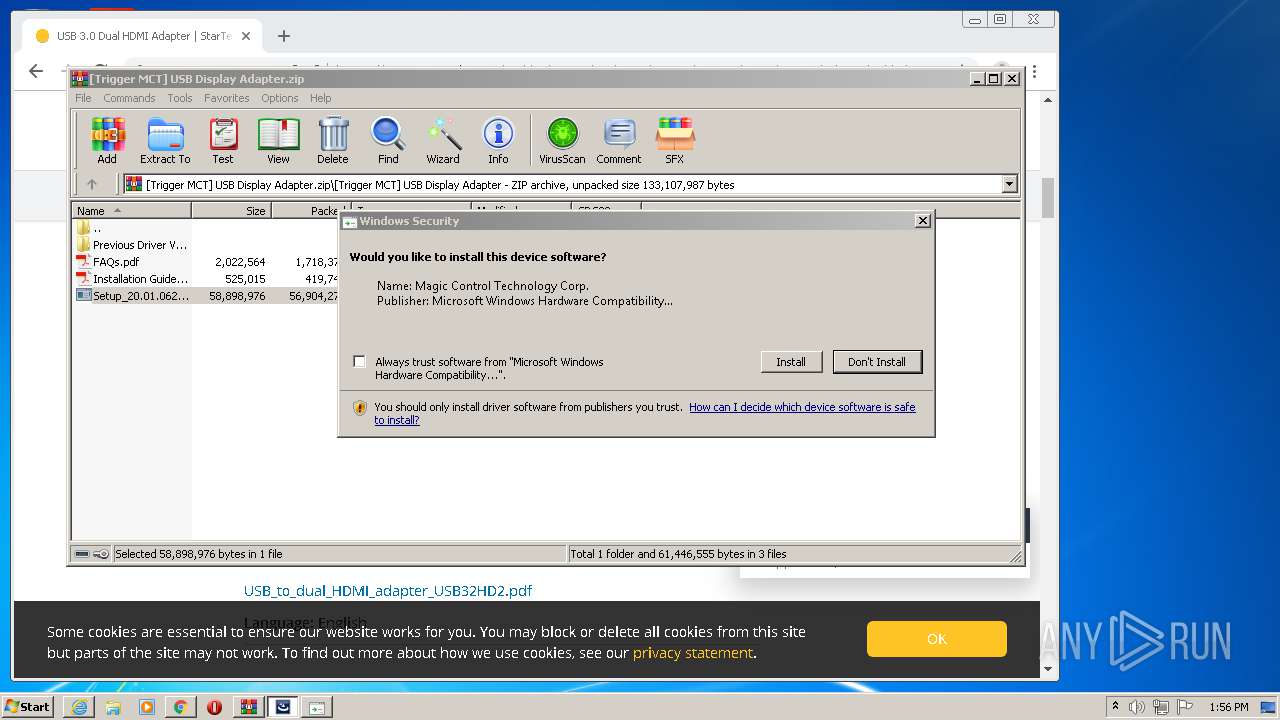1280x720 pixels.
Task: Switch to Chrome in the taskbar
Action: [x=180, y=707]
